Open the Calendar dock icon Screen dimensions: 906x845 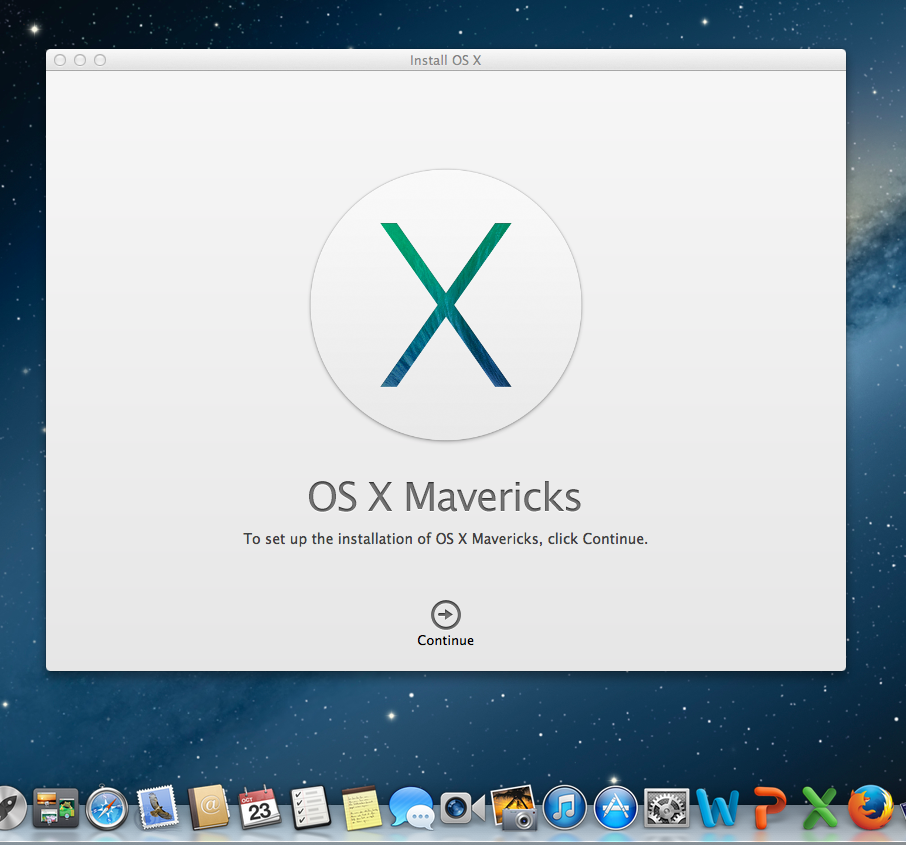click(x=259, y=807)
